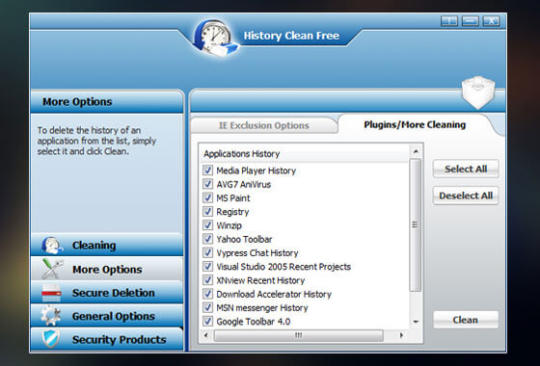Viewport: 540px width, 366px height.
Task: Uncheck Google Toolbar 4.0 checkbox
Action: [207, 321]
